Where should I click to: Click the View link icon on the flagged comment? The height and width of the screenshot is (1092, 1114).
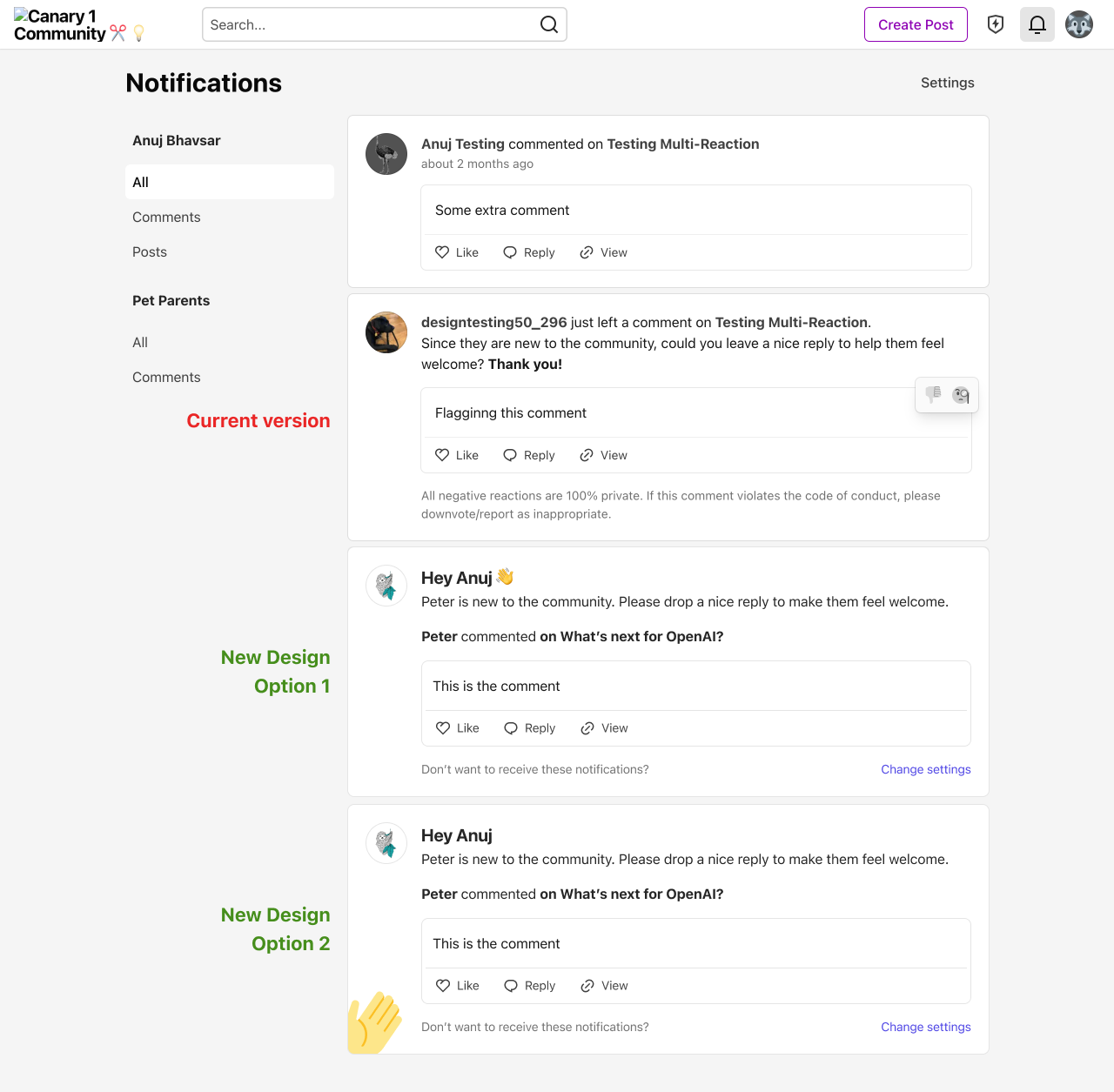pos(586,454)
